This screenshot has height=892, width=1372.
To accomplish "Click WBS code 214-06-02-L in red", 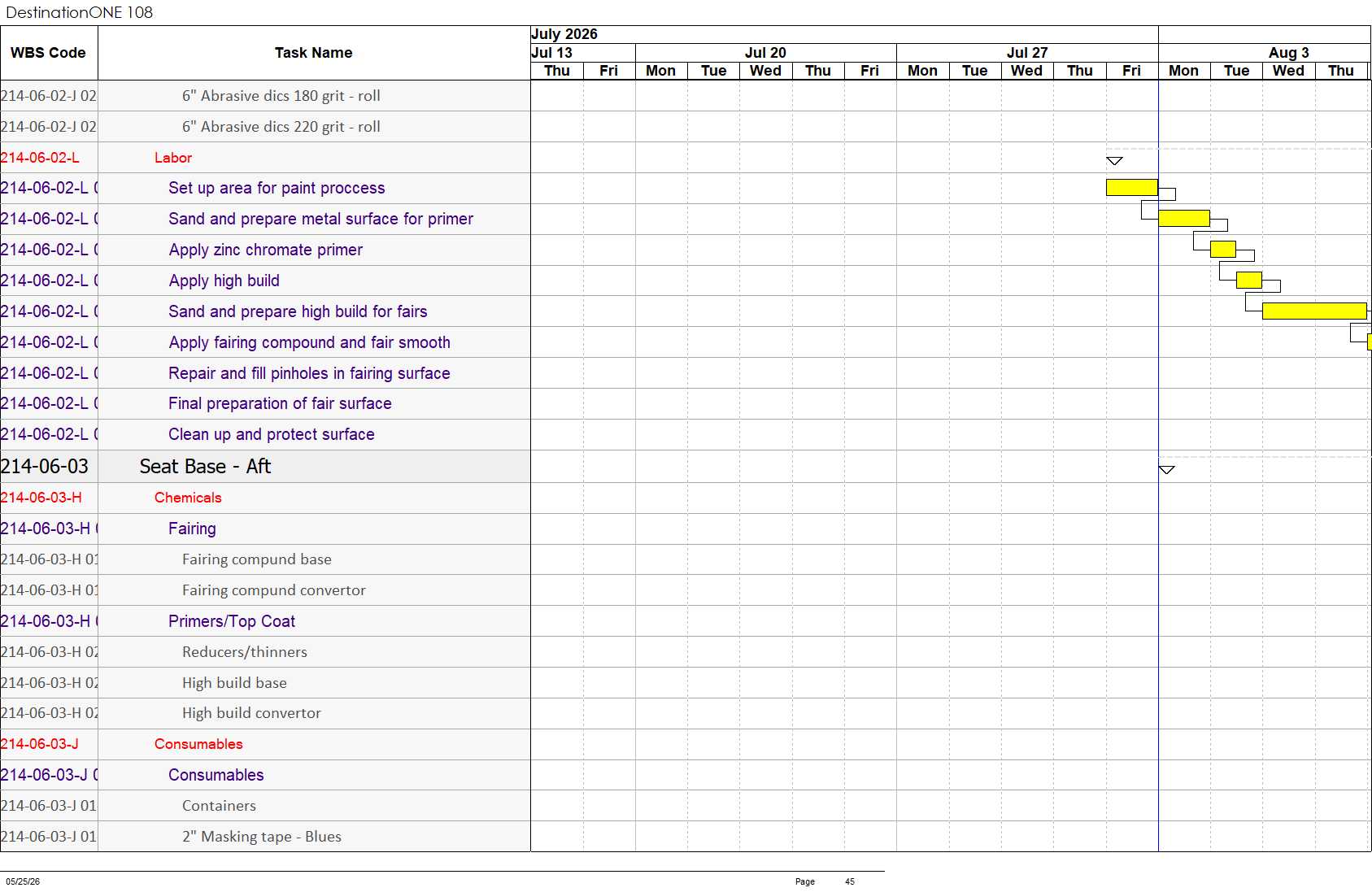I will tap(40, 158).
